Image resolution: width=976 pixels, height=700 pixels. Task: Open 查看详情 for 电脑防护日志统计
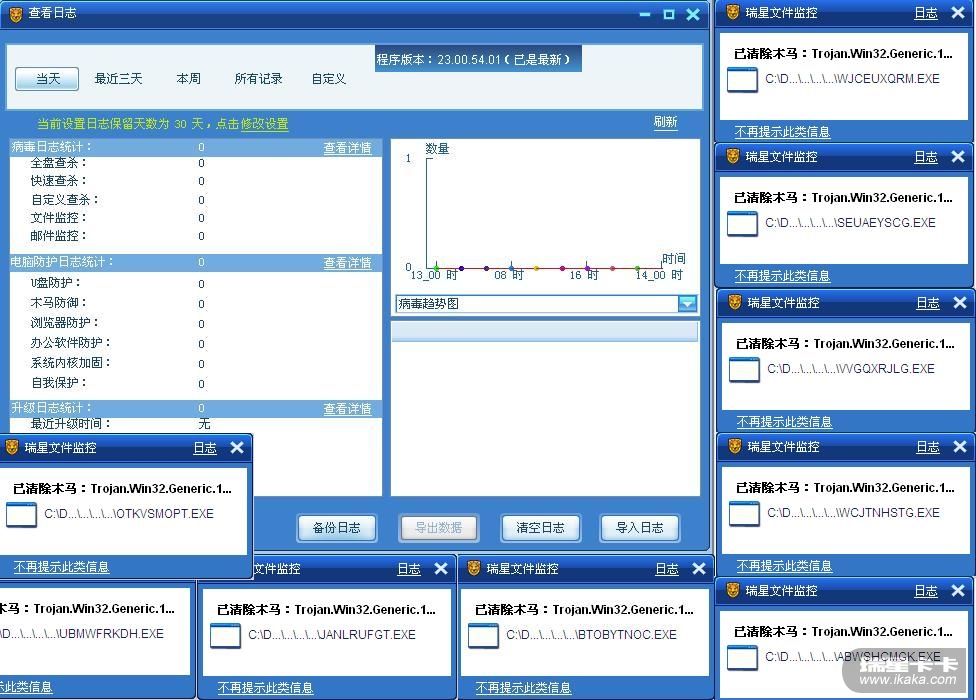coord(347,263)
